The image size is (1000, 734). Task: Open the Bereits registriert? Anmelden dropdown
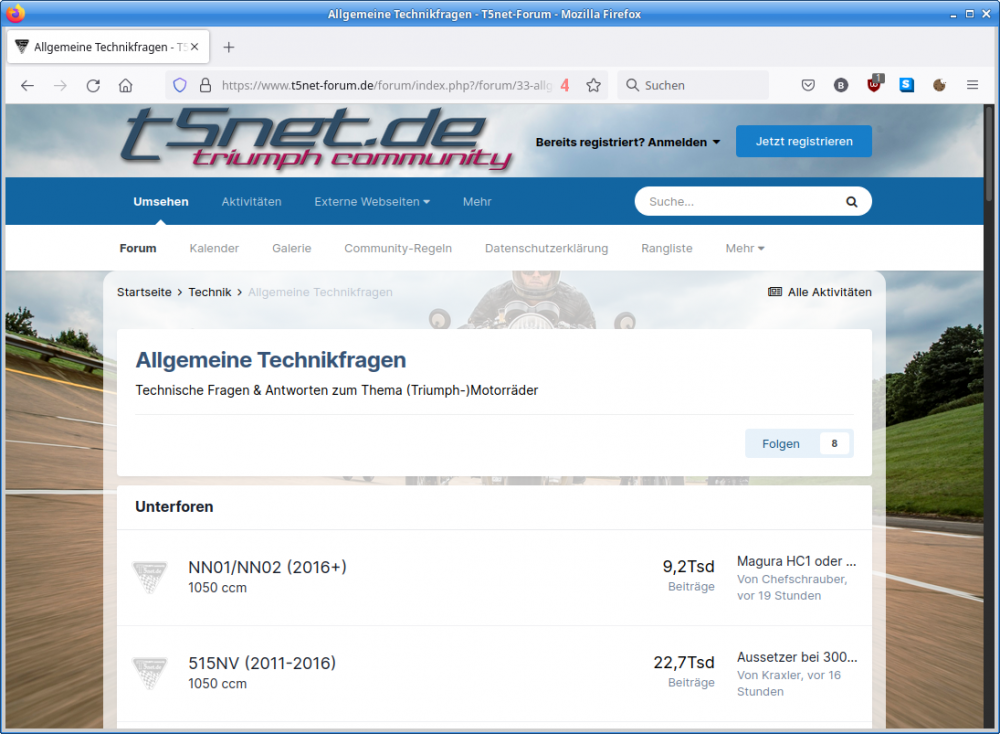[x=628, y=142]
